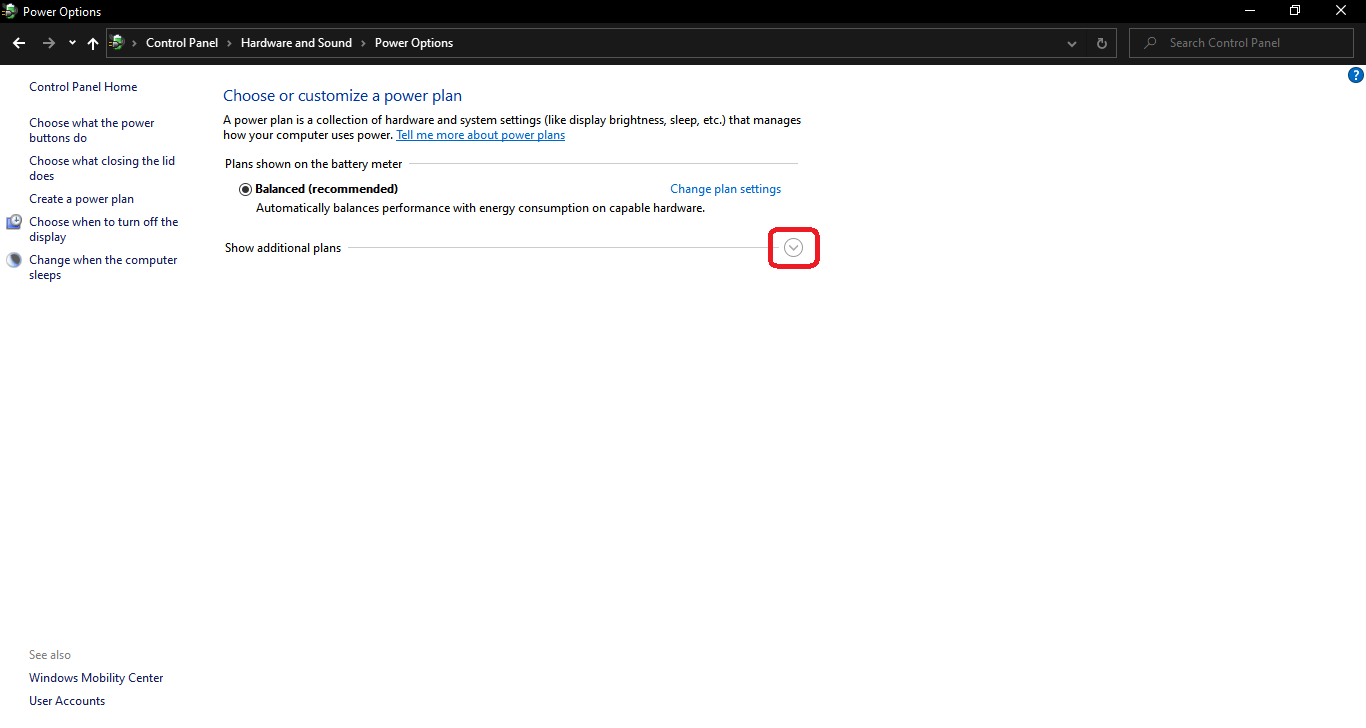This screenshot has width=1366, height=728.
Task: Expand Show additional plans
Action: click(793, 247)
